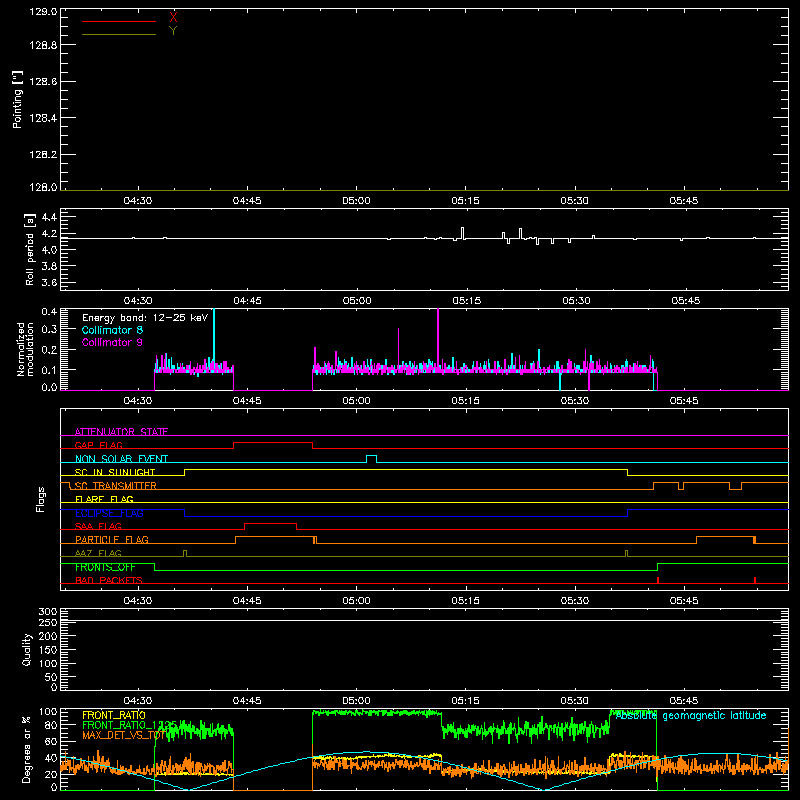Click the 129.0 tick value on Pointing axis

[x=43, y=12]
